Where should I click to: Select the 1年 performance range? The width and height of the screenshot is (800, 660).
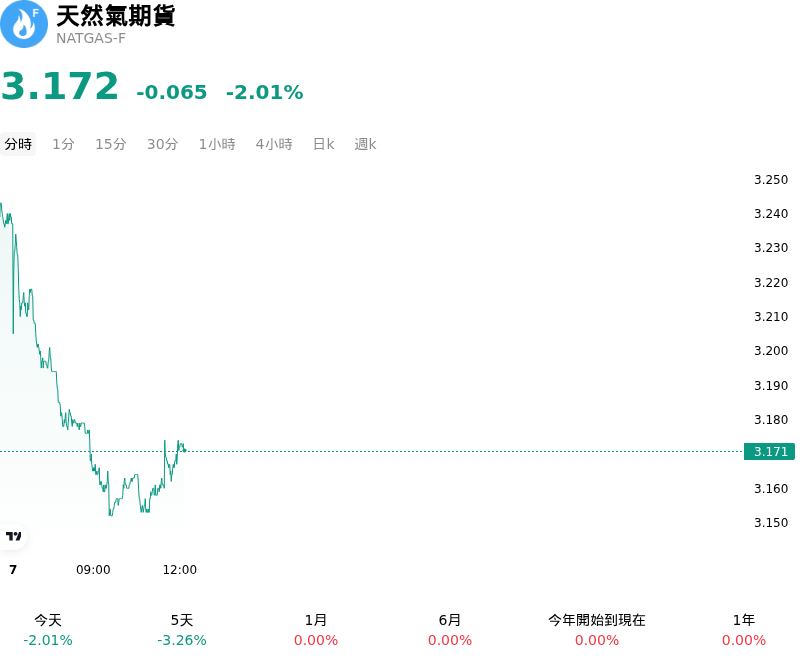click(744, 630)
